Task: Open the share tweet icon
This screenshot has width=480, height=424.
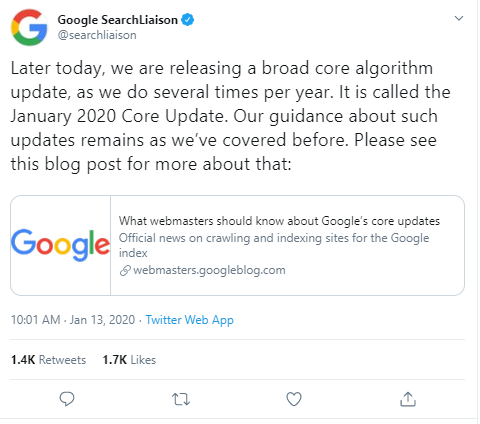Action: point(408,399)
